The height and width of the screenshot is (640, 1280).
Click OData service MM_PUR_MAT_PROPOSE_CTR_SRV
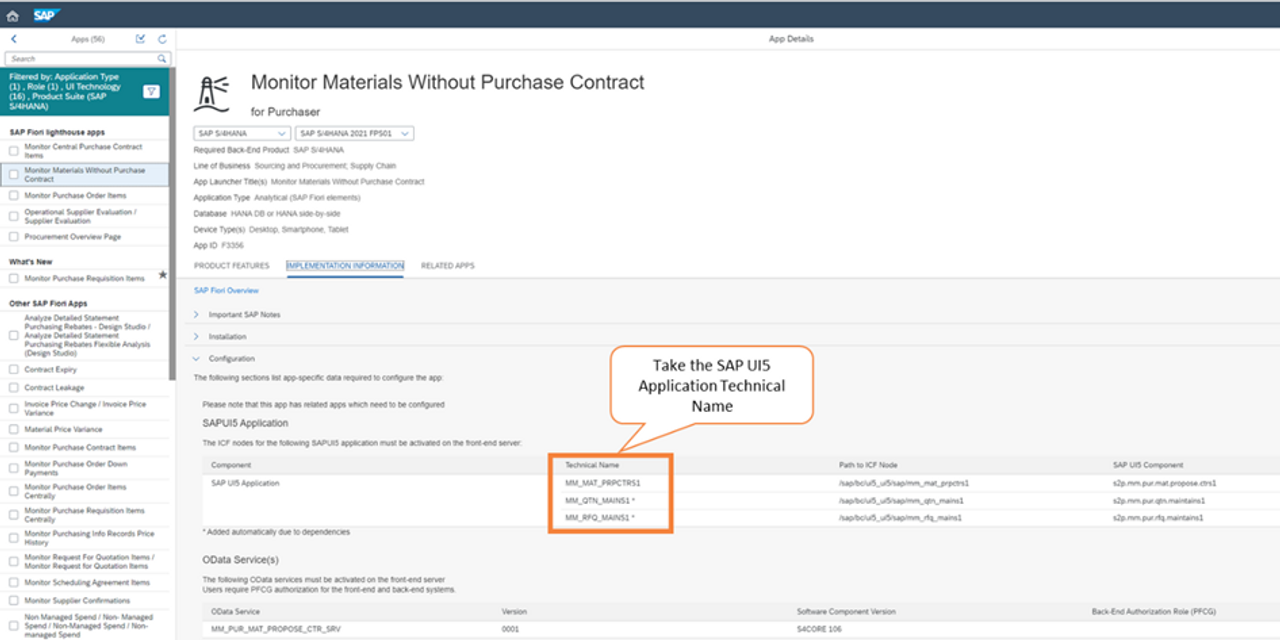[x=274, y=630]
